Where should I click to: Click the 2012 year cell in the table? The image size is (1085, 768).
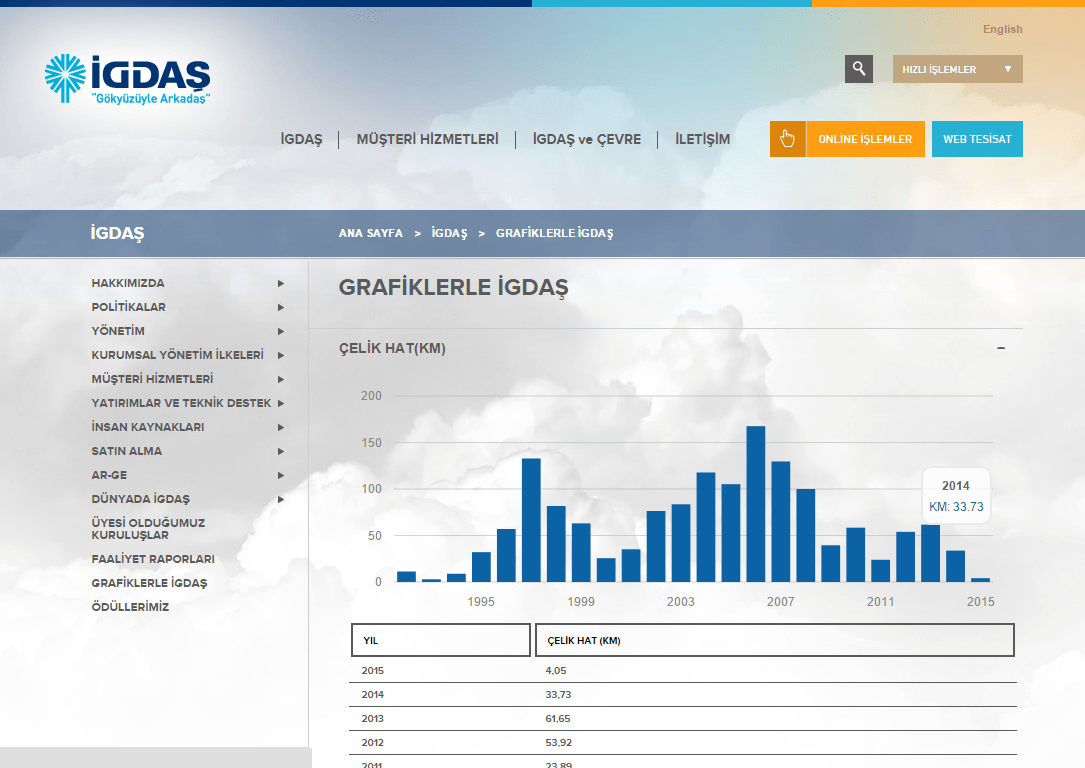[x=372, y=742]
